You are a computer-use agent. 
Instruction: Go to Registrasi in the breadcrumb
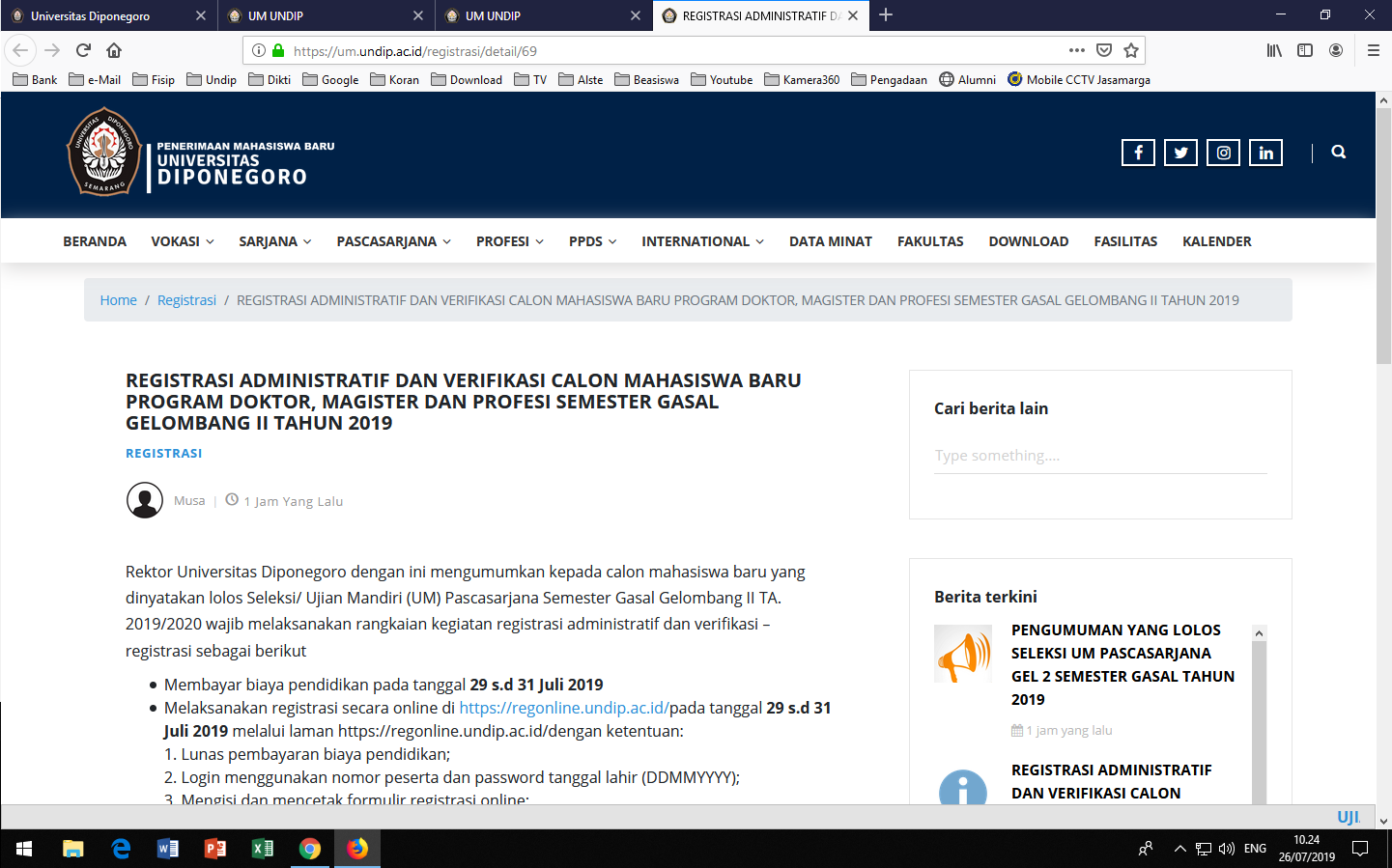coord(186,300)
